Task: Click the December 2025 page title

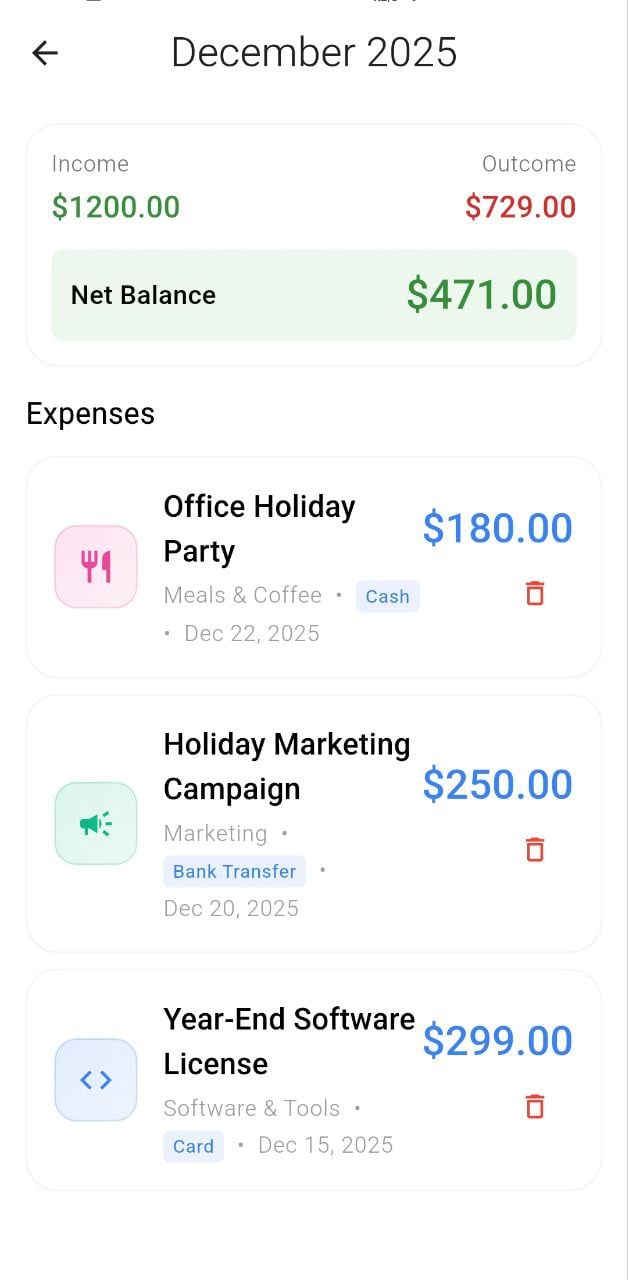Action: pos(314,52)
